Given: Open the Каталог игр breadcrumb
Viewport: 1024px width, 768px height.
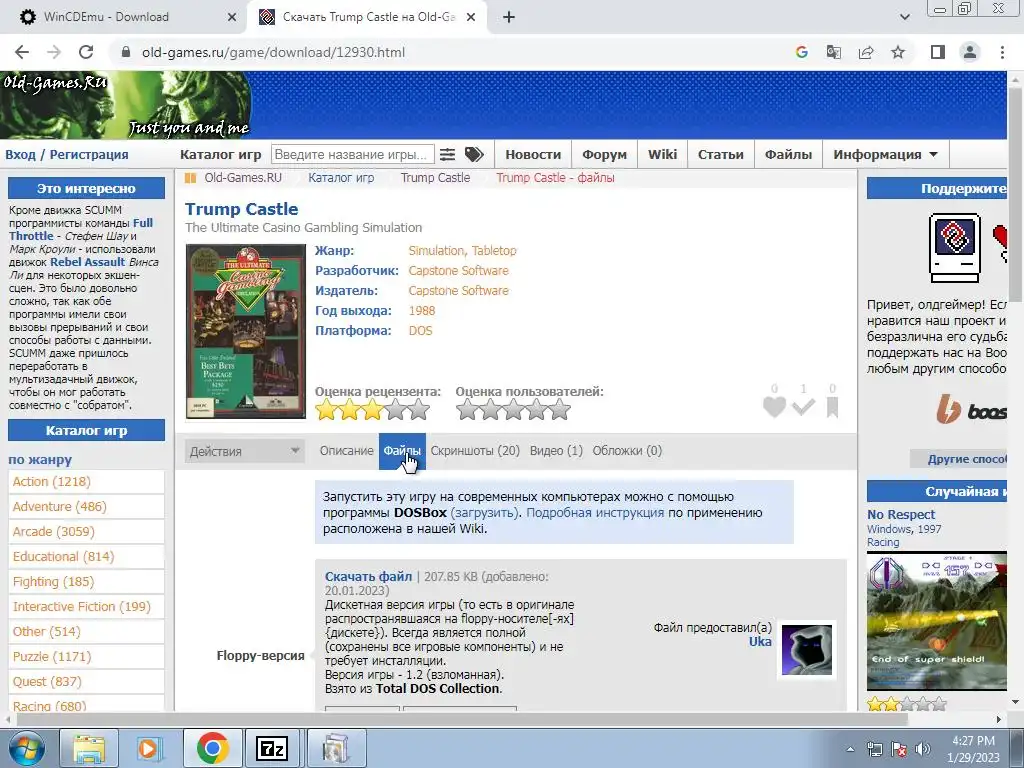Looking at the screenshot, I should click(x=341, y=178).
